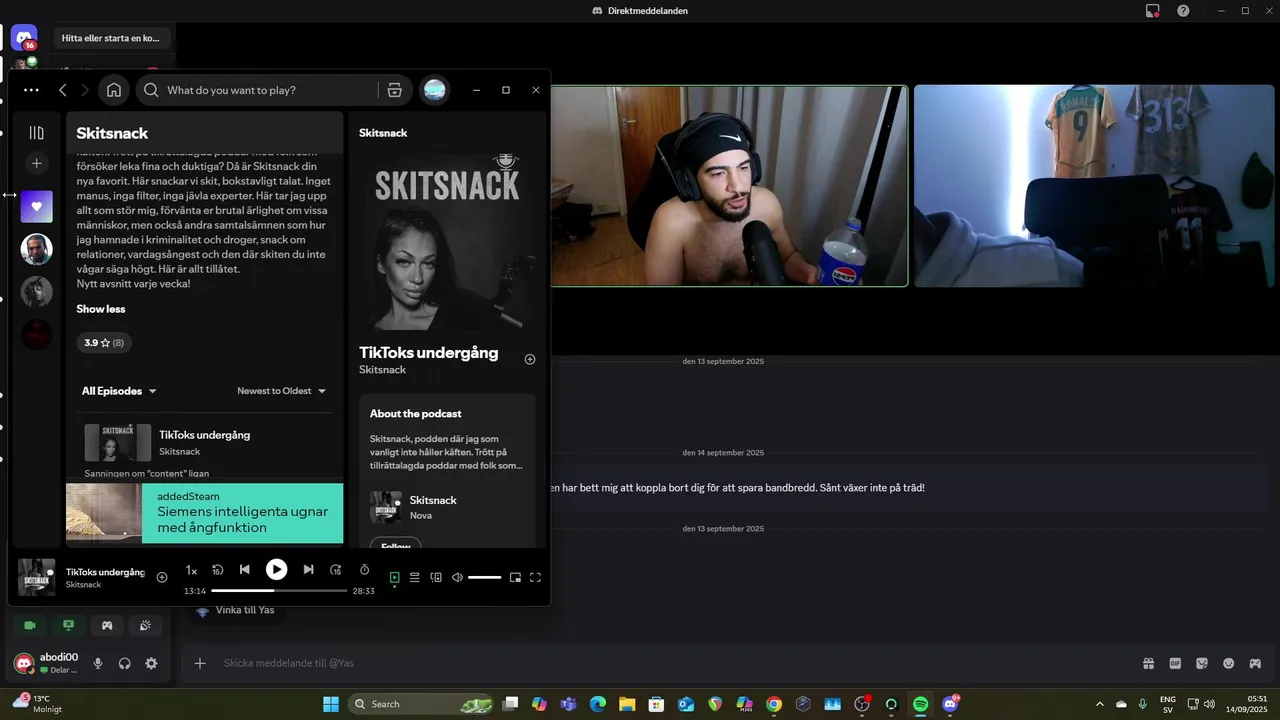
Task: Toggle the Now Playing view panel
Action: coord(394,577)
